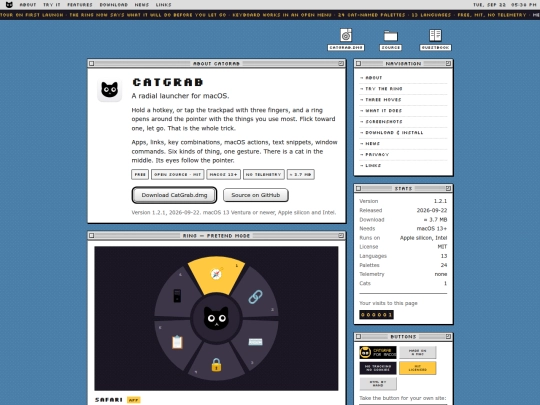Click the visit counter showing 000001
The height and width of the screenshot is (405, 540).
(376, 315)
